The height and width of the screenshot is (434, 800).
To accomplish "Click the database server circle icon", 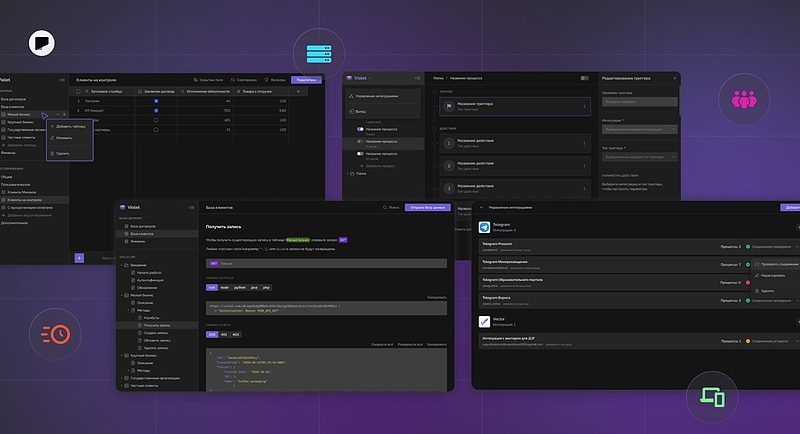I will (x=314, y=51).
